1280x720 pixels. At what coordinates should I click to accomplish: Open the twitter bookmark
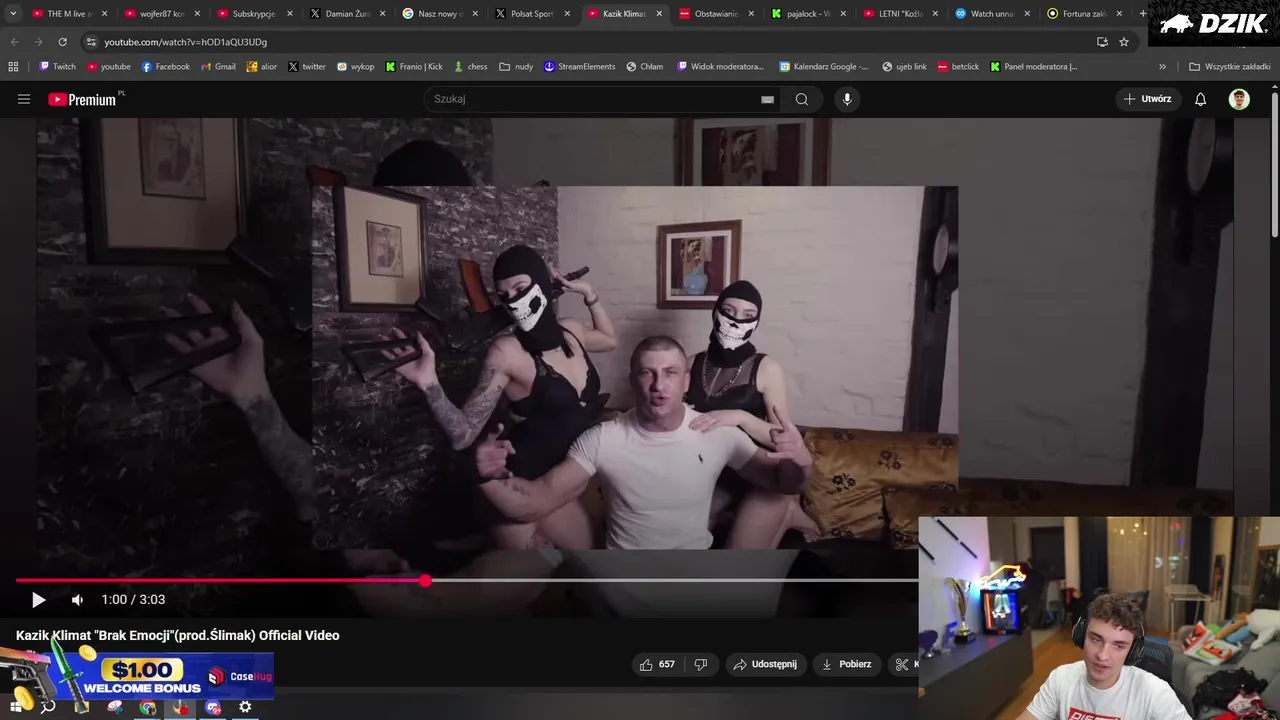point(306,67)
